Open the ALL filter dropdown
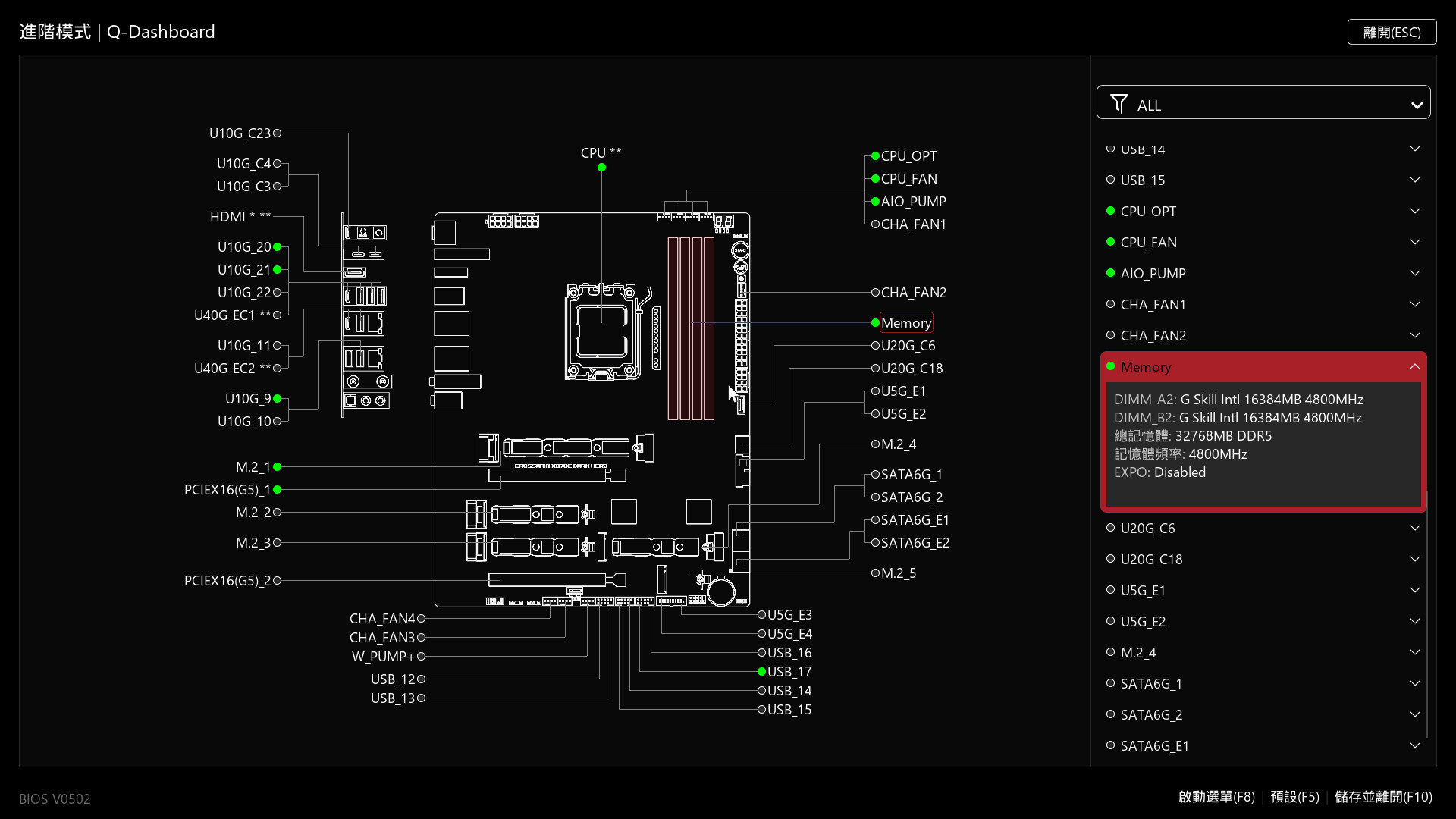This screenshot has height=819, width=1456. click(x=1263, y=103)
